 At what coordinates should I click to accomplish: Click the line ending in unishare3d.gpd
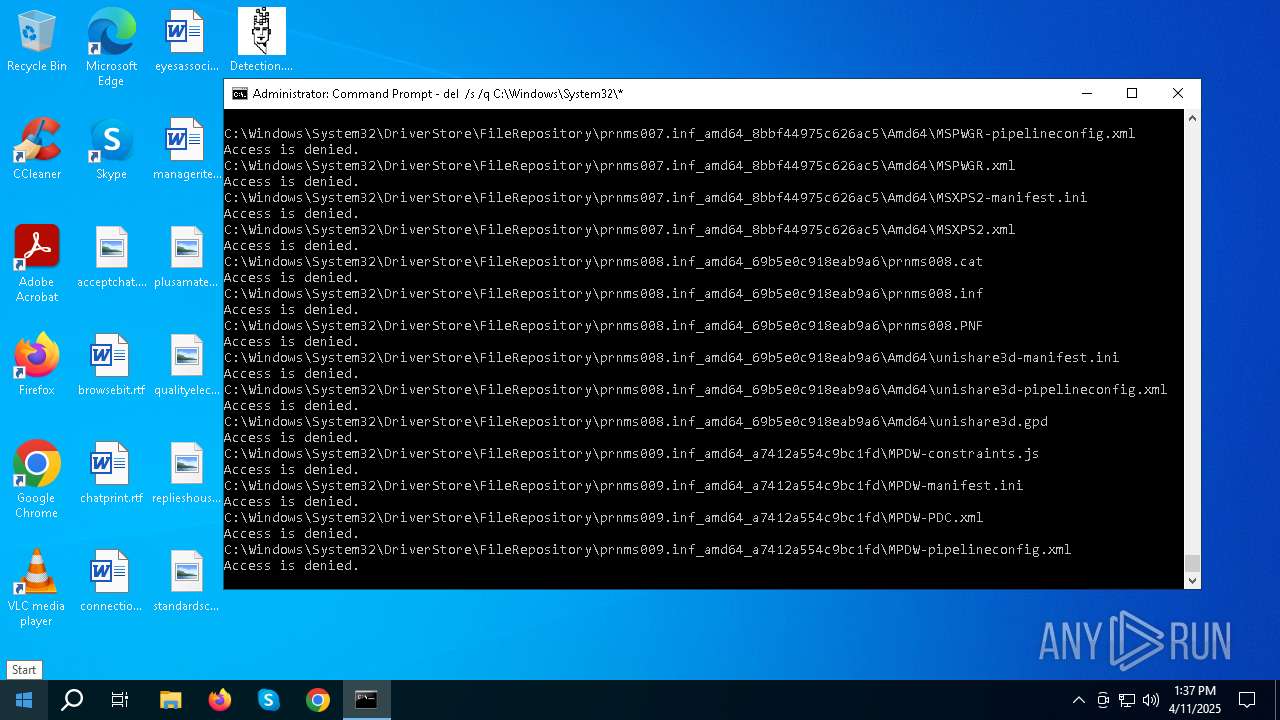pyautogui.click(x=636, y=422)
